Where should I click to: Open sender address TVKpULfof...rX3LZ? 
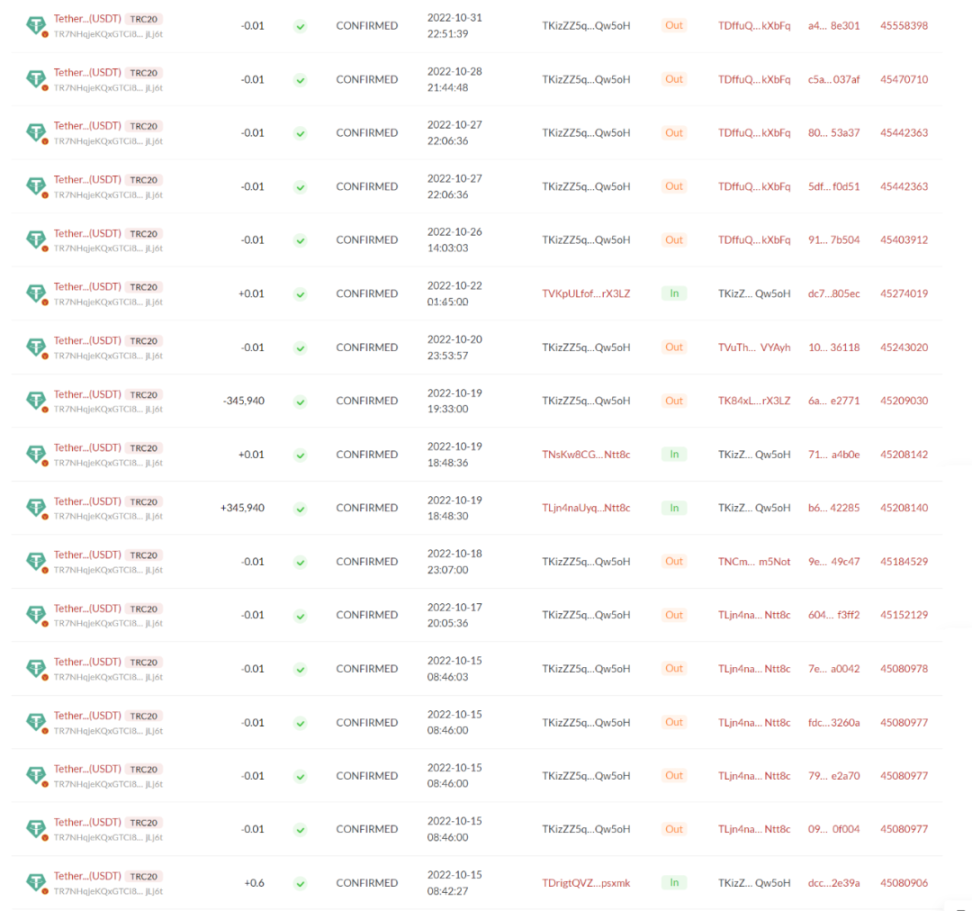pyautogui.click(x=586, y=294)
